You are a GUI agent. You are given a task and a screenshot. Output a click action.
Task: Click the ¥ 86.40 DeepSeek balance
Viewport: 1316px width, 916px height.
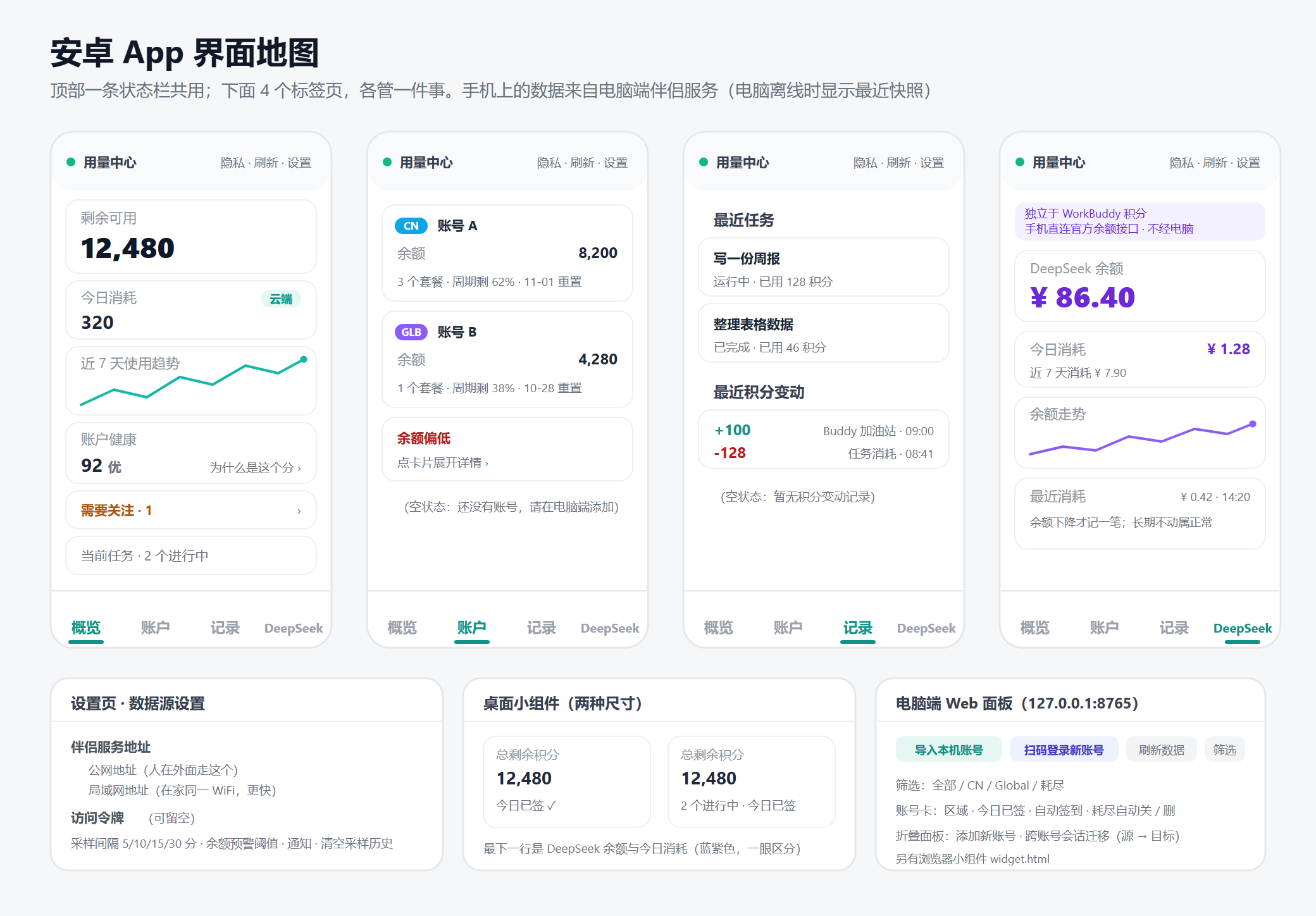1083,297
